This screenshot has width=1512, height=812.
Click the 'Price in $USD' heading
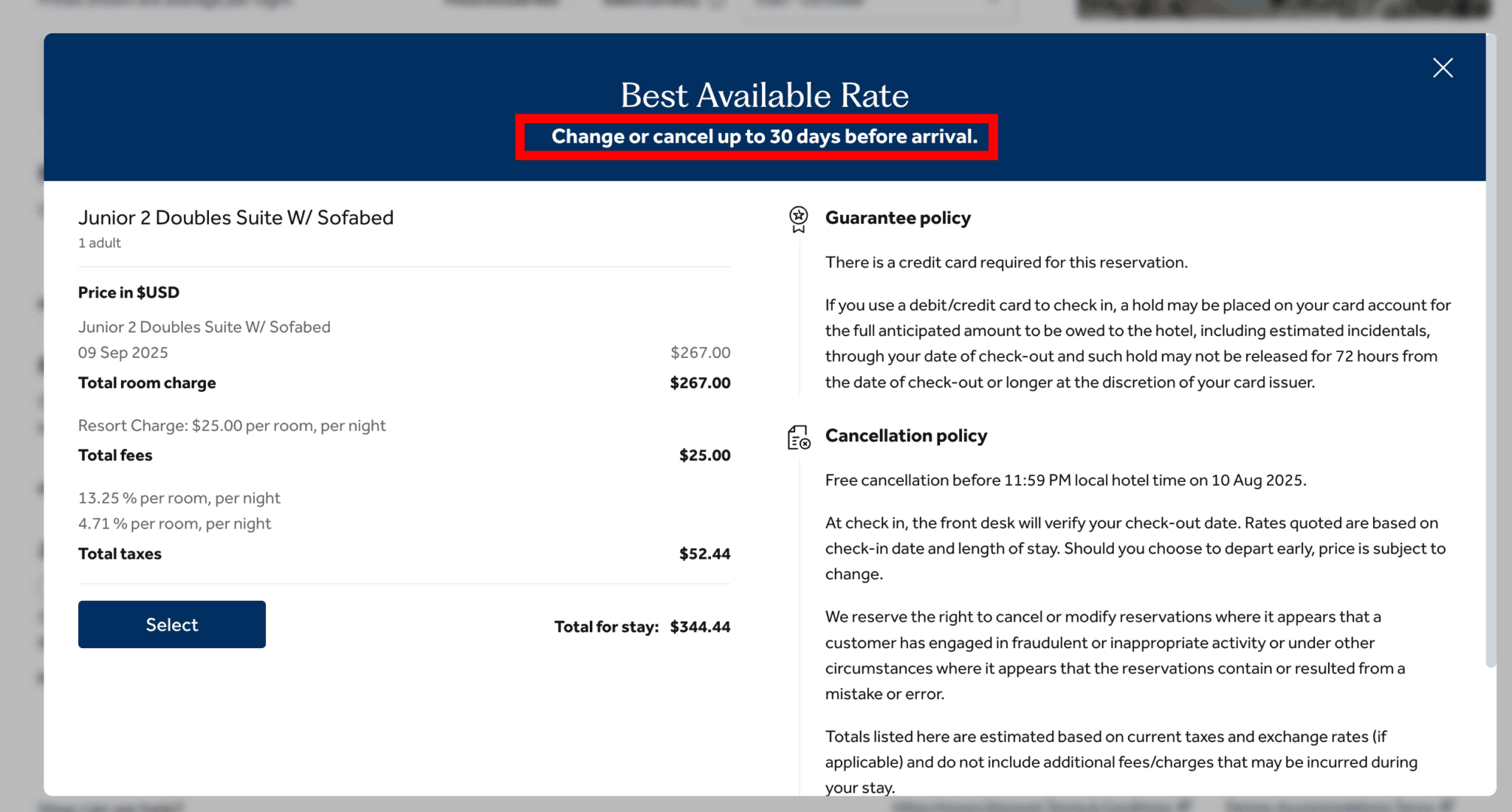coord(128,292)
